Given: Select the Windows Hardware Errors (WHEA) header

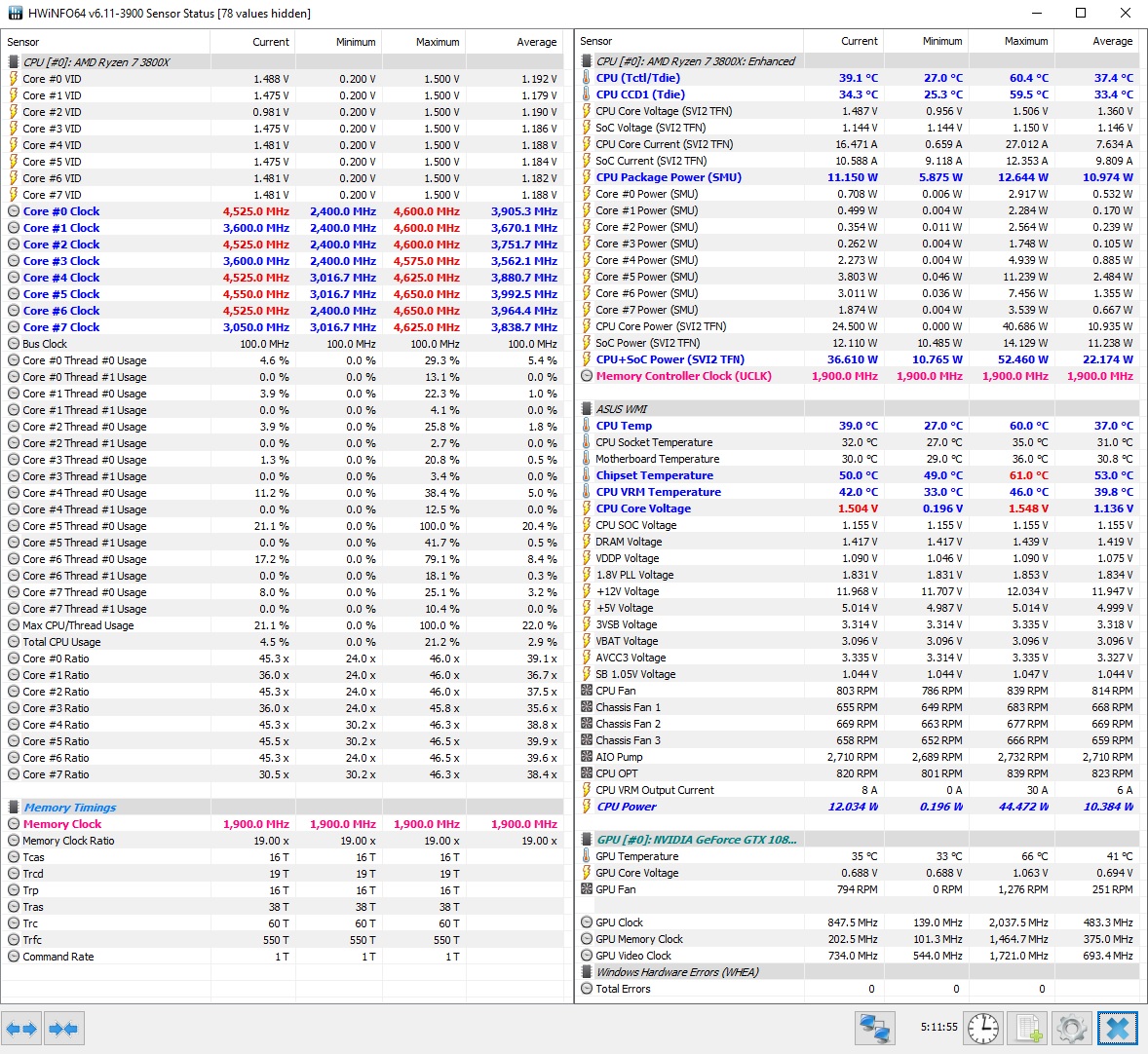Looking at the screenshot, I should (x=858, y=972).
